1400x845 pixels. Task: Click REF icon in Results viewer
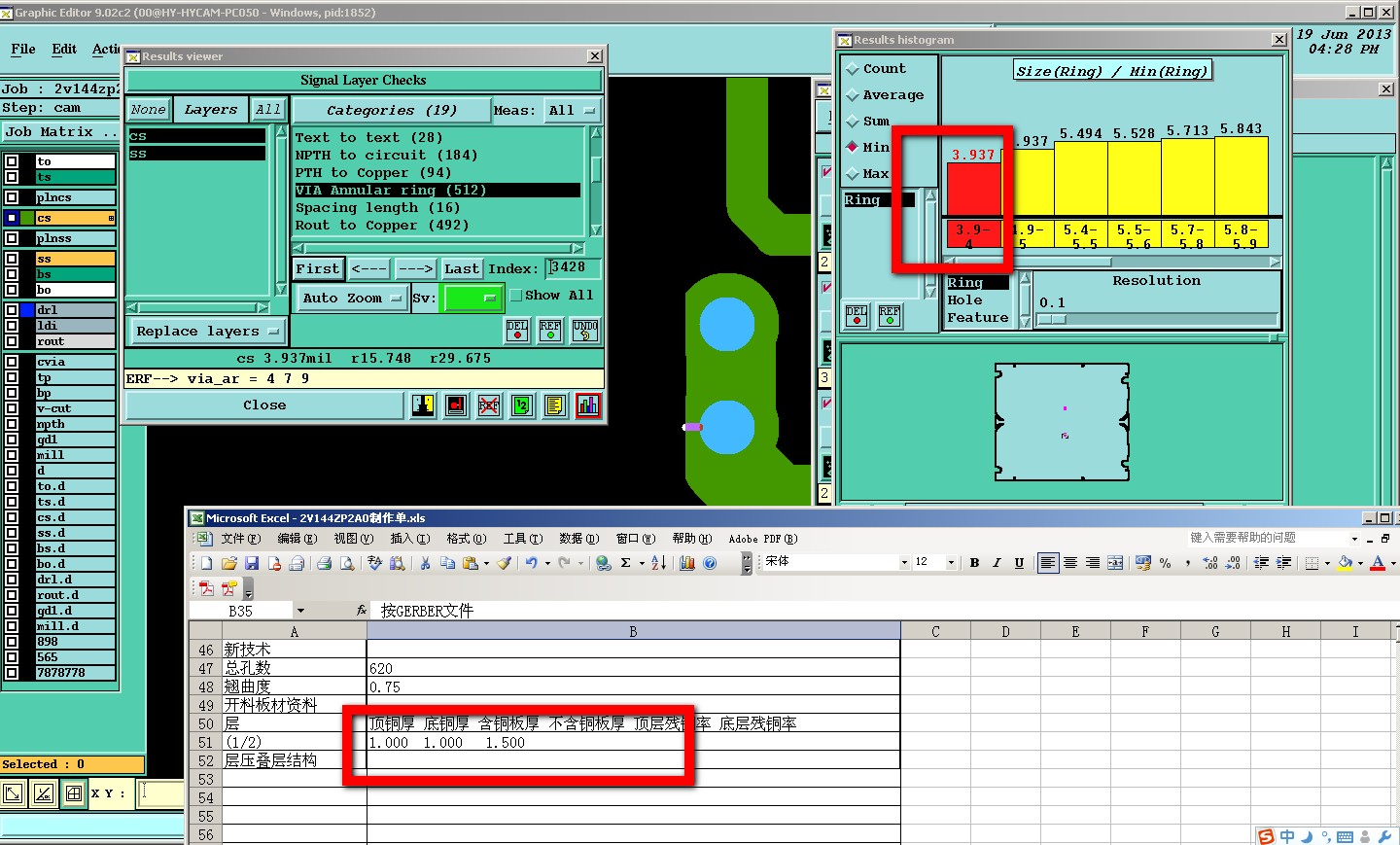(550, 331)
